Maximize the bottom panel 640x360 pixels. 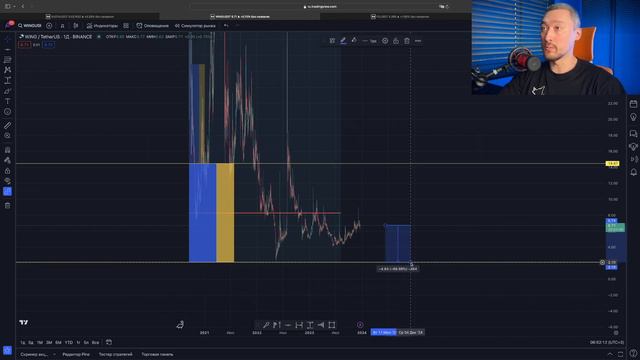tap(620, 354)
